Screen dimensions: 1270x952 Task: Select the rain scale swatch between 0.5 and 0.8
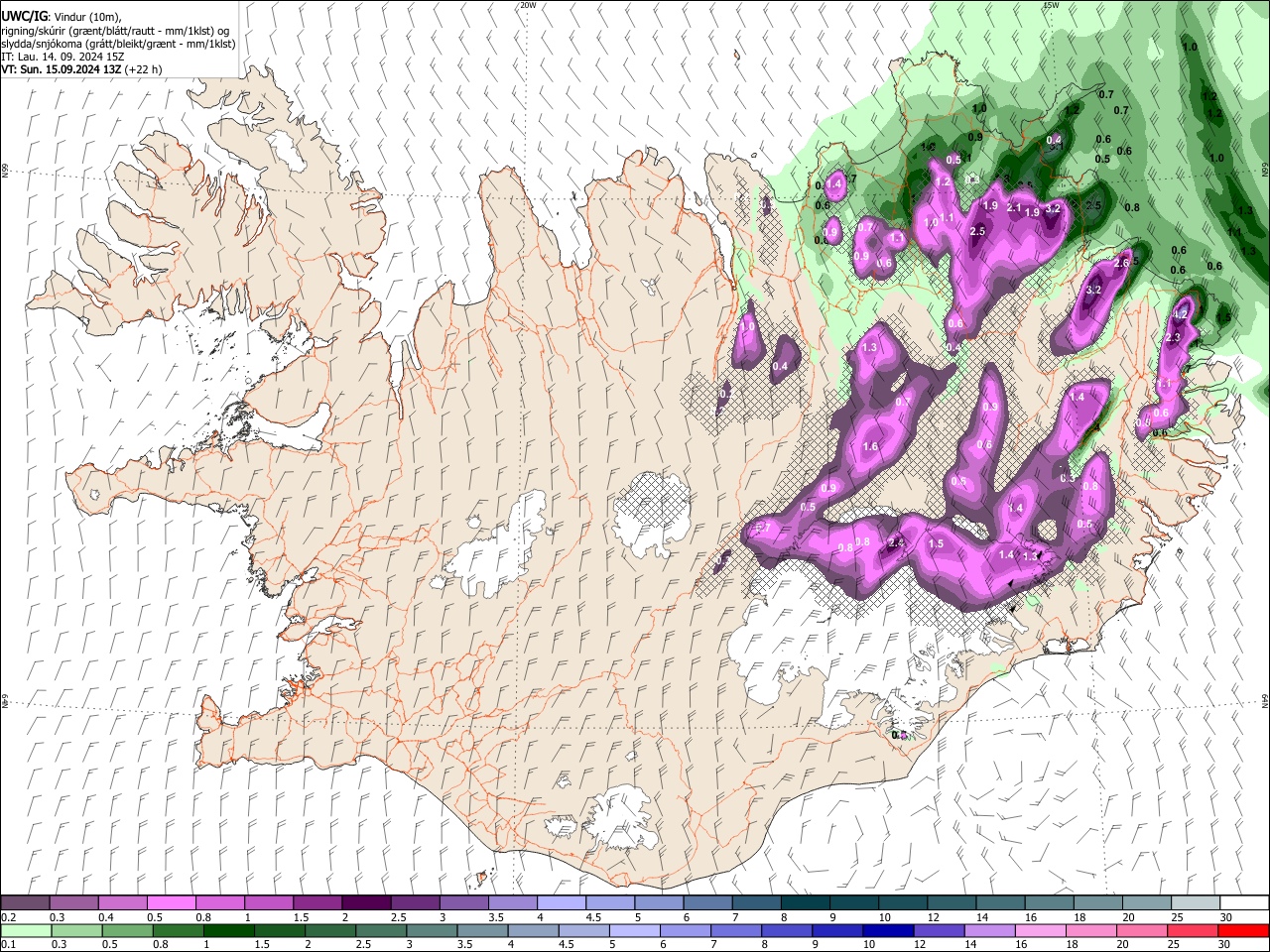pos(127,930)
